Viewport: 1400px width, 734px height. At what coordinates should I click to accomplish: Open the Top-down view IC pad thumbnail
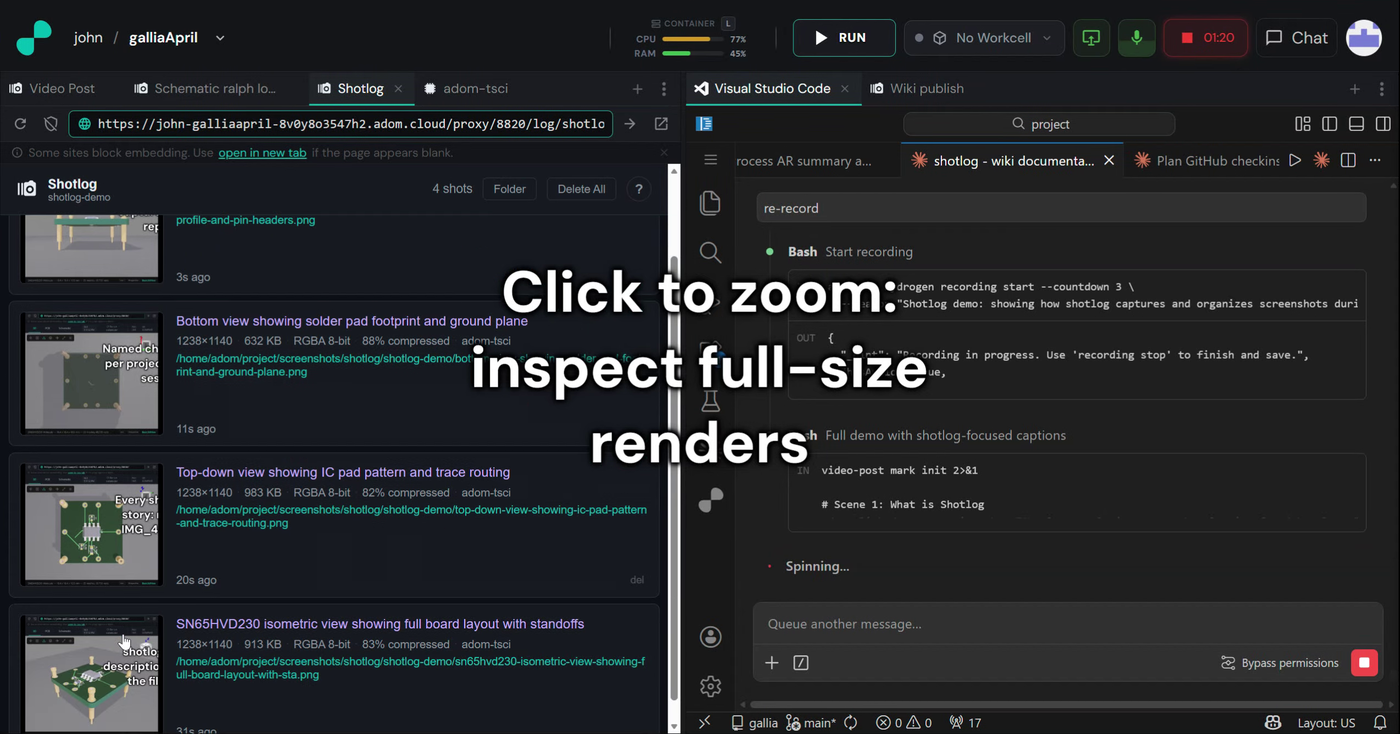[x=91, y=524]
